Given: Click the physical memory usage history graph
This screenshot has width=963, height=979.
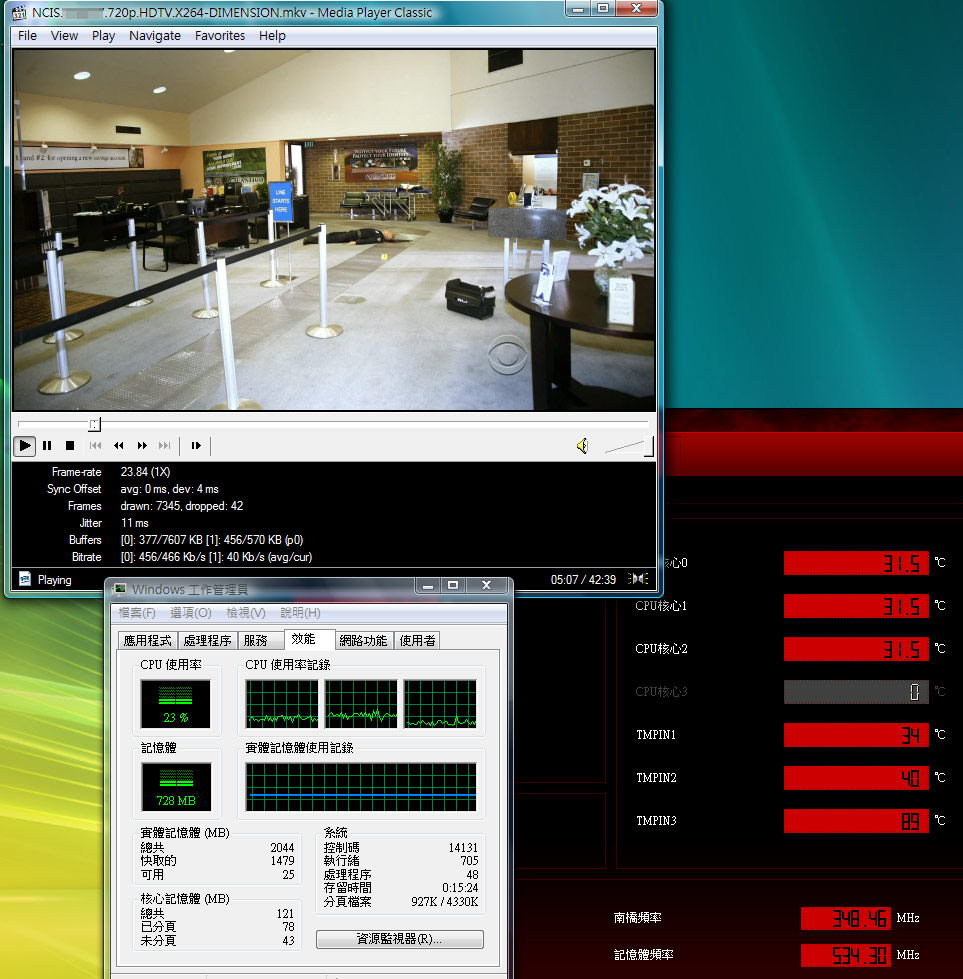Looking at the screenshot, I should (361, 787).
